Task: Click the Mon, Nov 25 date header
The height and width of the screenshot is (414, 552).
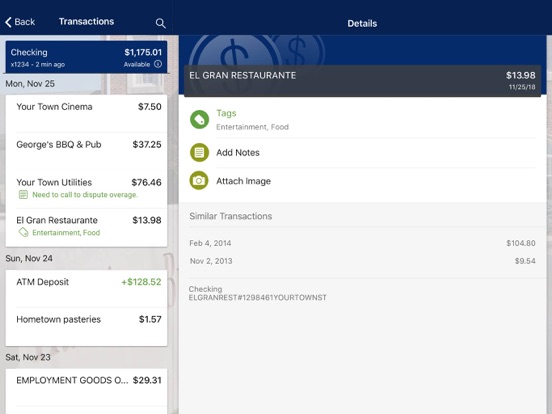Action: [30, 84]
